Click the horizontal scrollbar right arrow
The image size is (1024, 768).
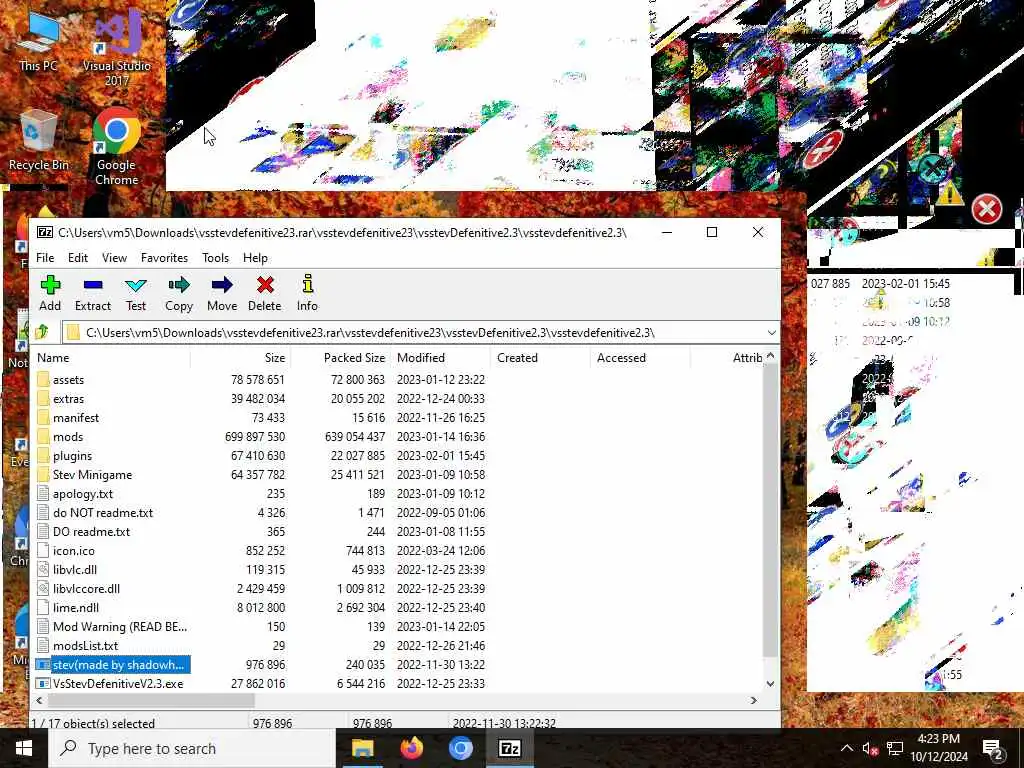(754, 700)
